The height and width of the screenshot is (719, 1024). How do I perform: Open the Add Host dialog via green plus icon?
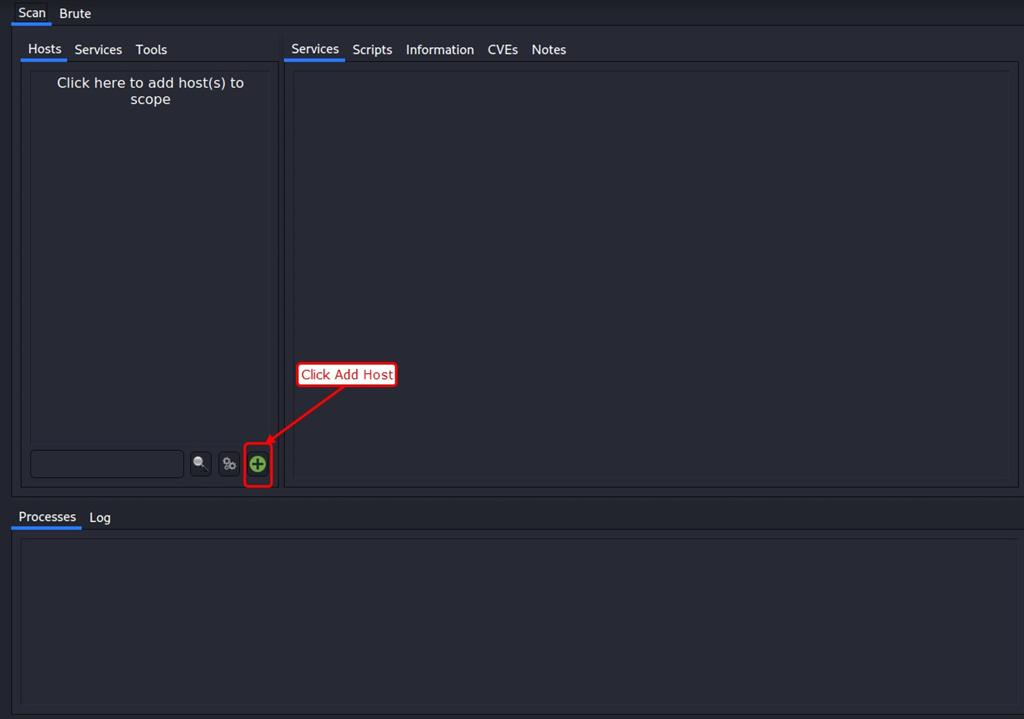tap(257, 463)
